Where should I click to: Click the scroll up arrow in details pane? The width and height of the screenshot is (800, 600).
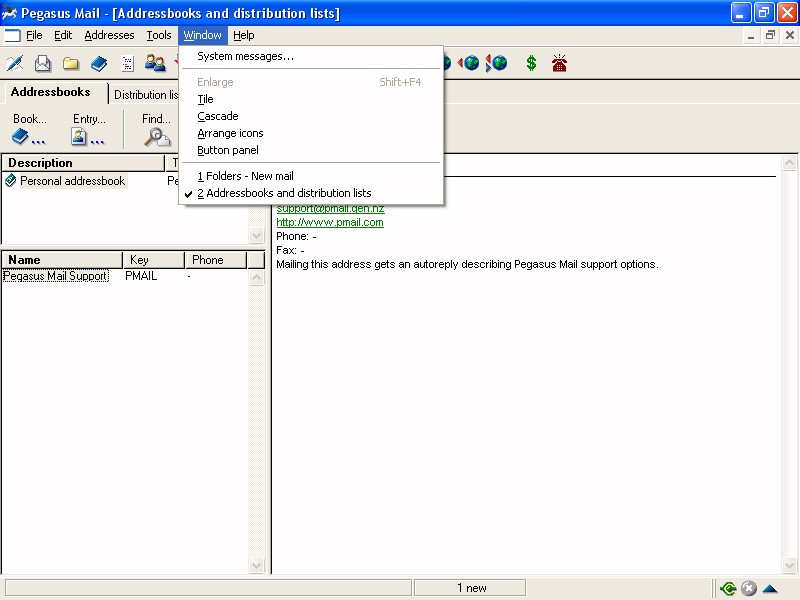[x=789, y=162]
